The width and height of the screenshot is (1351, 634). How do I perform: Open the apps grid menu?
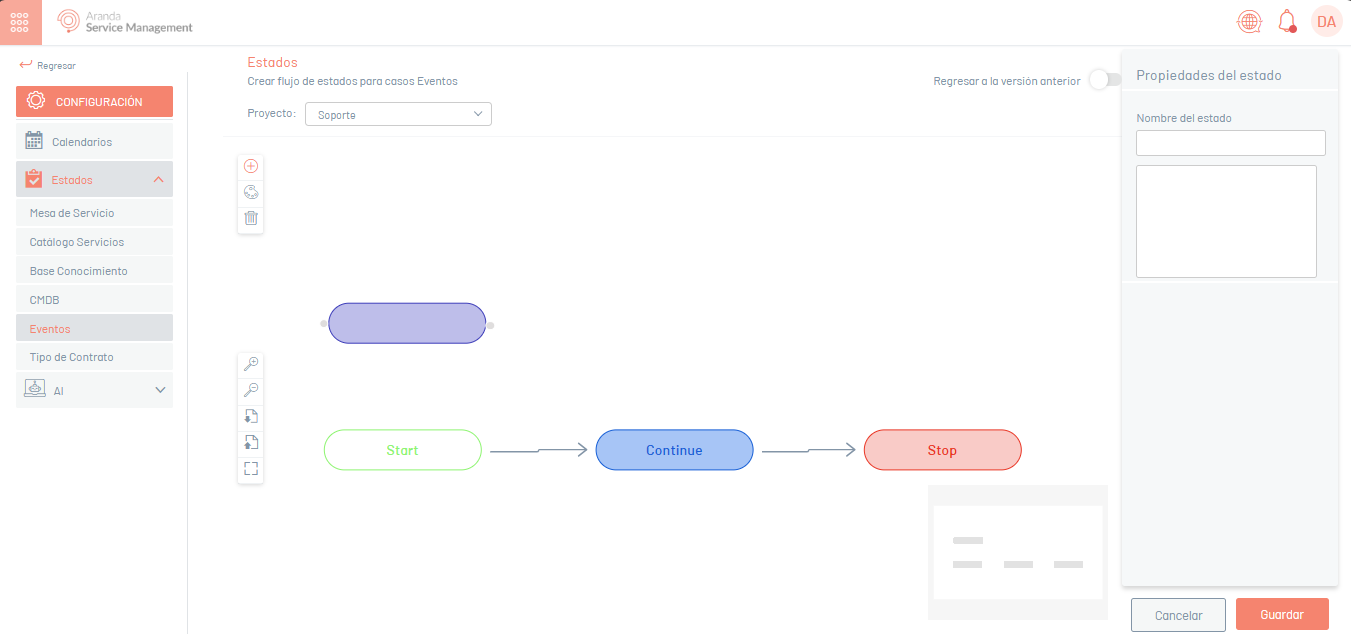pyautogui.click(x=20, y=22)
